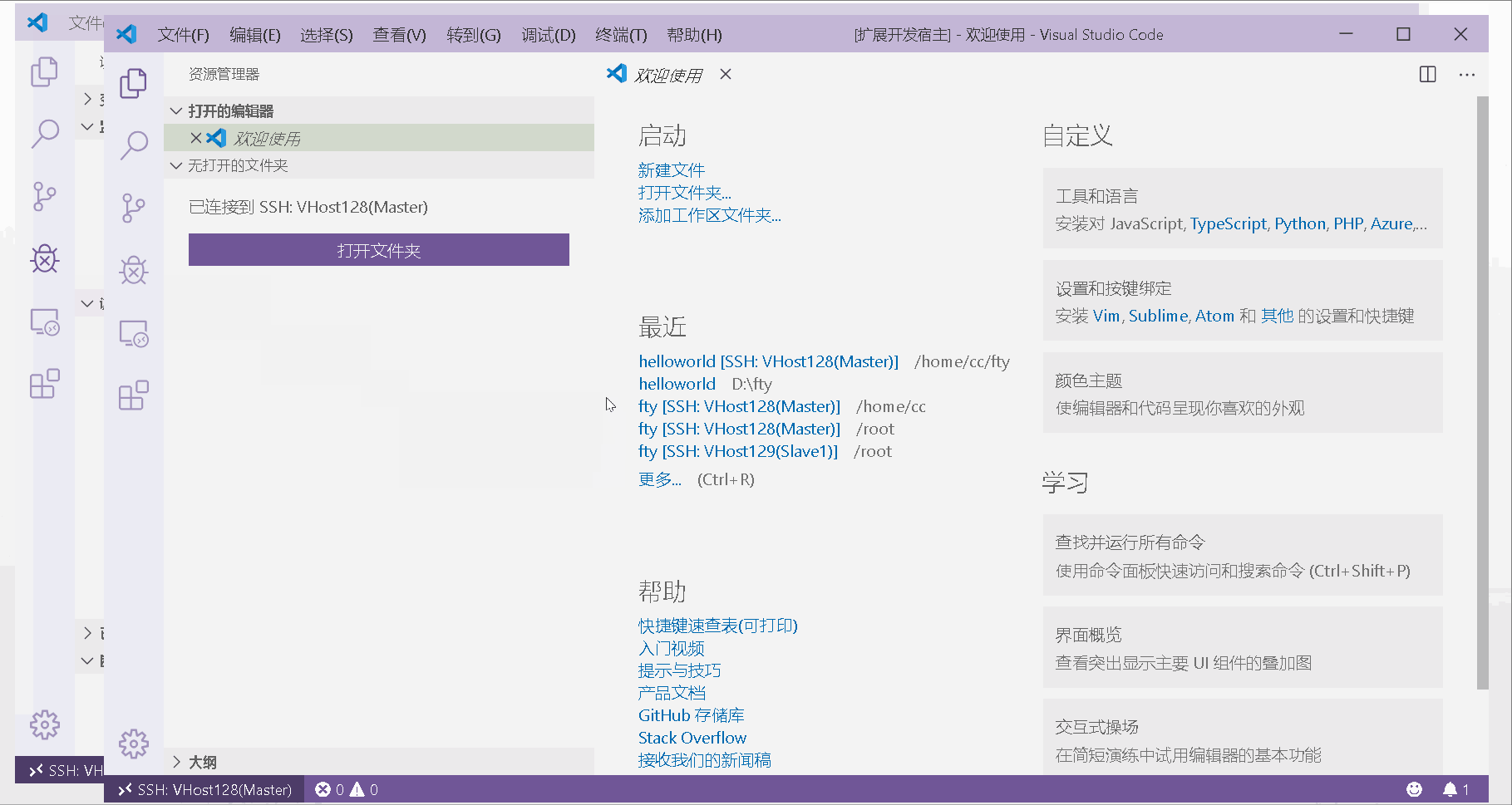The height and width of the screenshot is (805, 1512).
Task: Open Extensions in the front window activity bar
Action: (133, 395)
